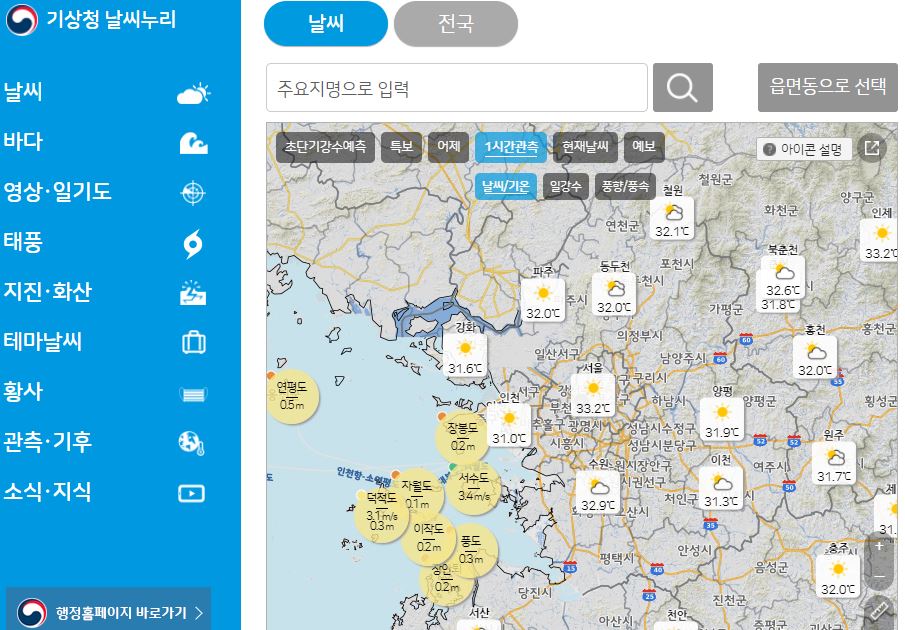Open the 관측·기후 globe thermometer icon
The height and width of the screenshot is (630, 905).
[192, 443]
